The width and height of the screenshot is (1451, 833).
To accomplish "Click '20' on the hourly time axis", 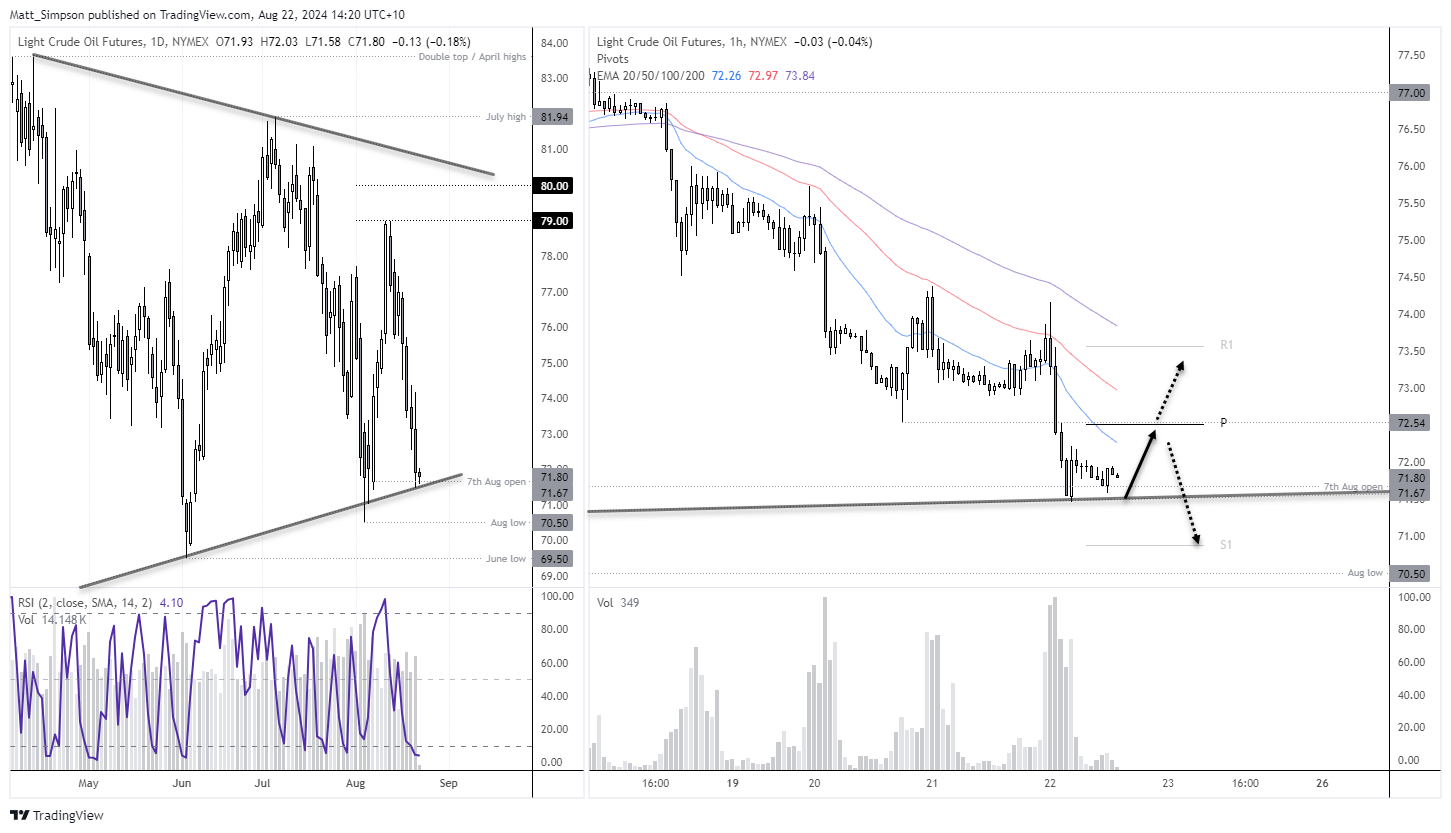I will tap(813, 784).
